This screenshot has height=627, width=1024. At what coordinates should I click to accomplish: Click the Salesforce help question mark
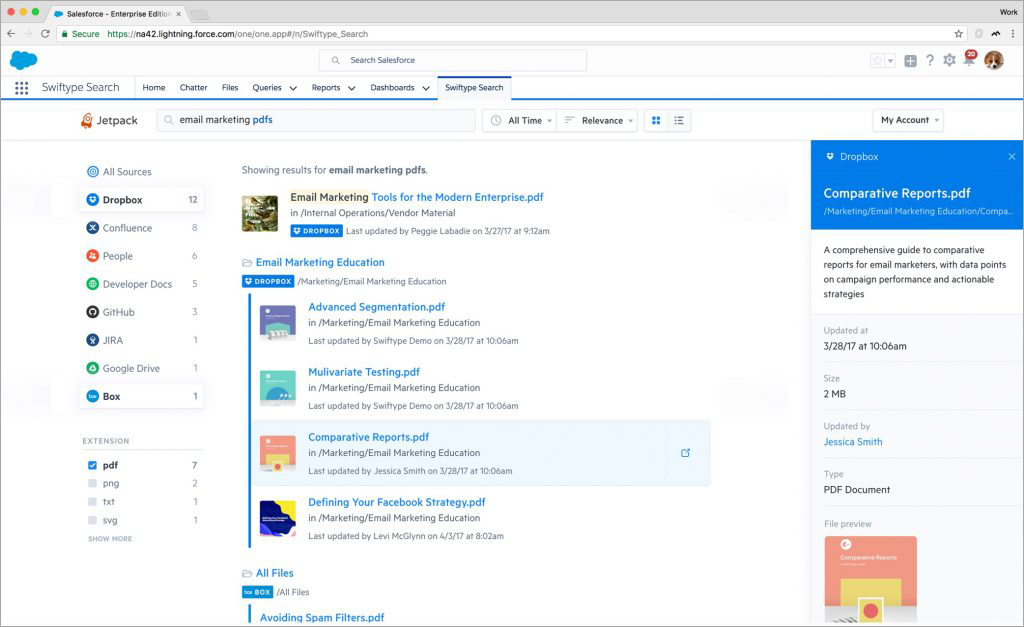point(930,61)
